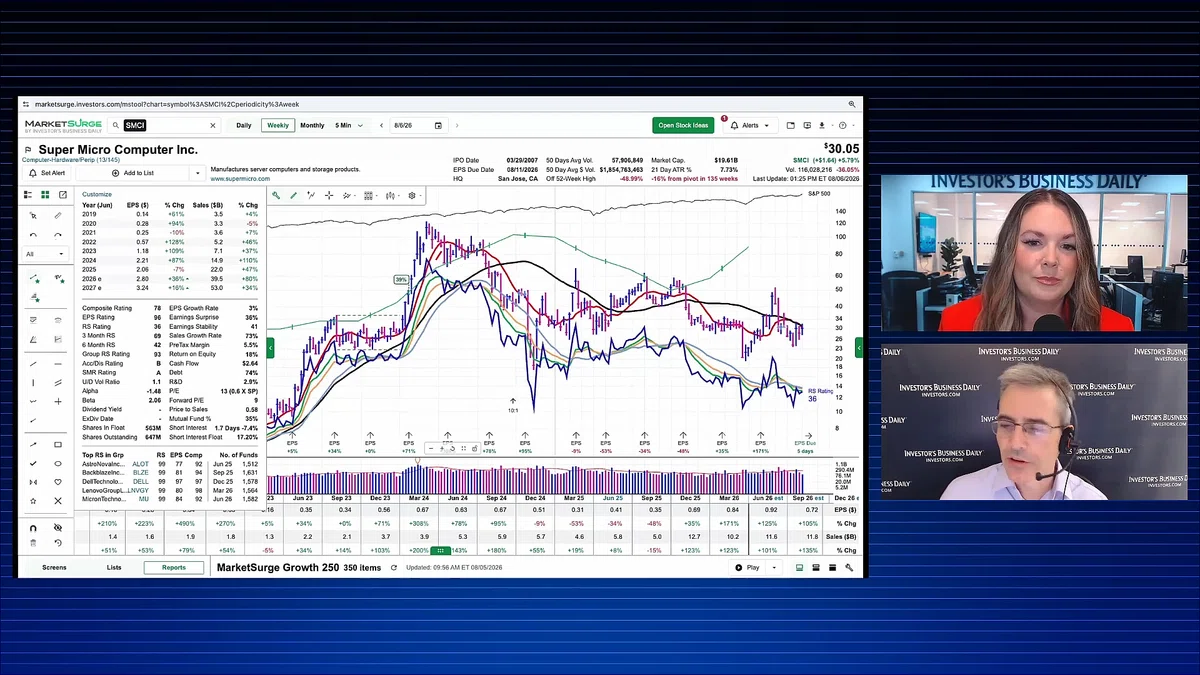
Task: Click the RS Rating 36 label on chart
Action: coord(819,395)
